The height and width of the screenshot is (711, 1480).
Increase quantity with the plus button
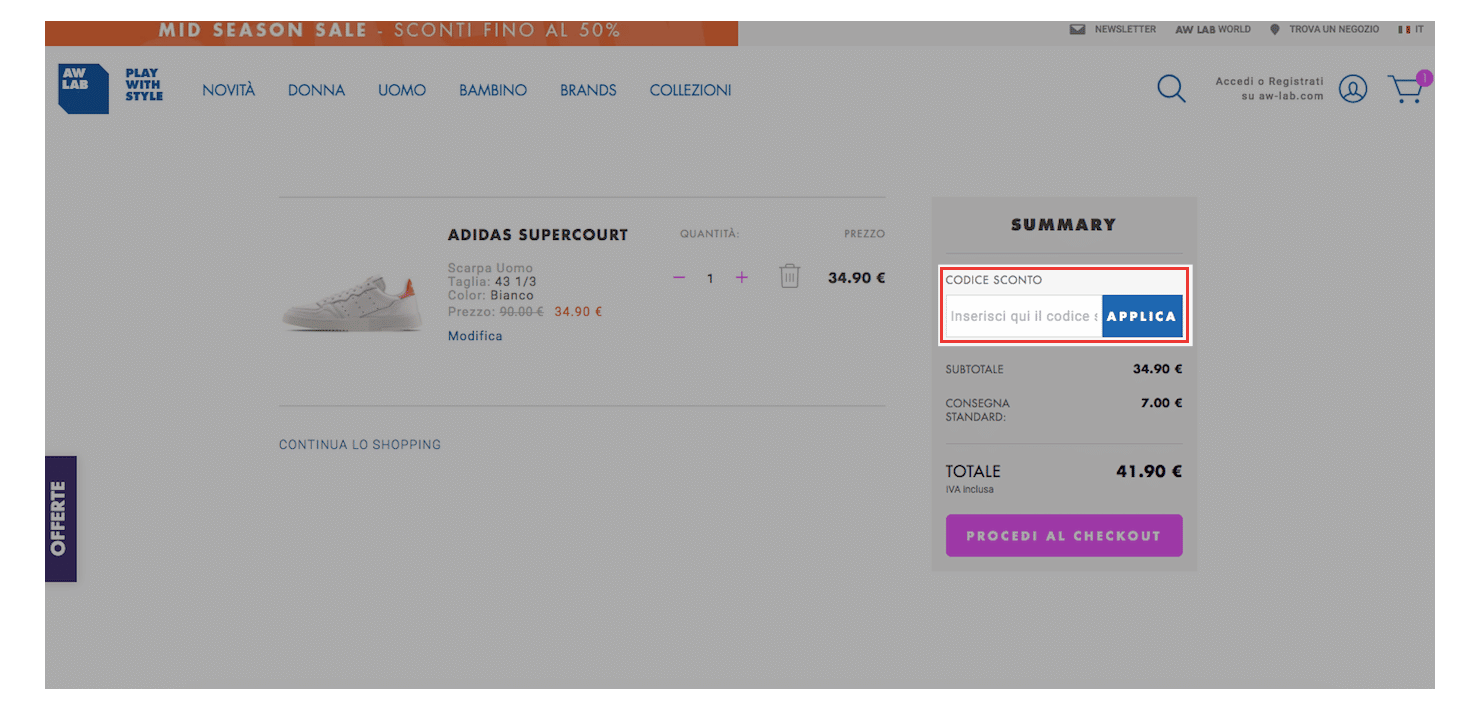click(741, 278)
